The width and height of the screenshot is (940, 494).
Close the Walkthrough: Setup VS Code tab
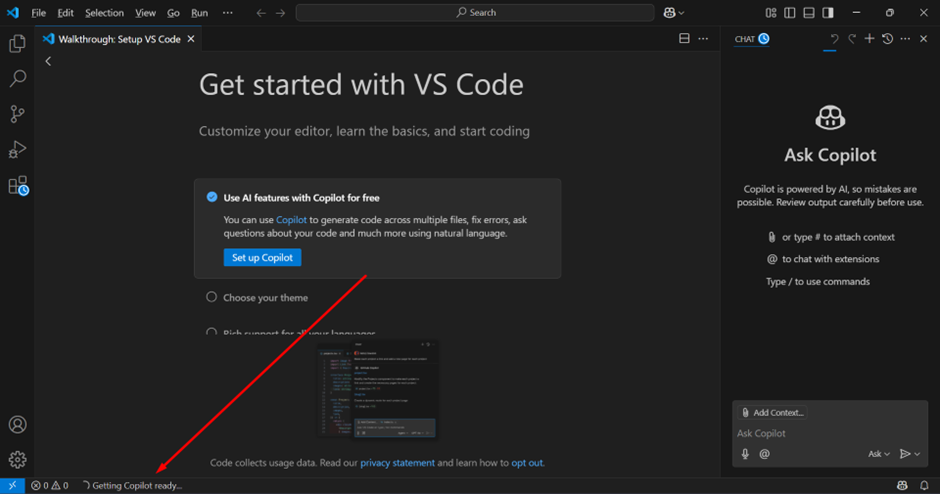coord(191,39)
